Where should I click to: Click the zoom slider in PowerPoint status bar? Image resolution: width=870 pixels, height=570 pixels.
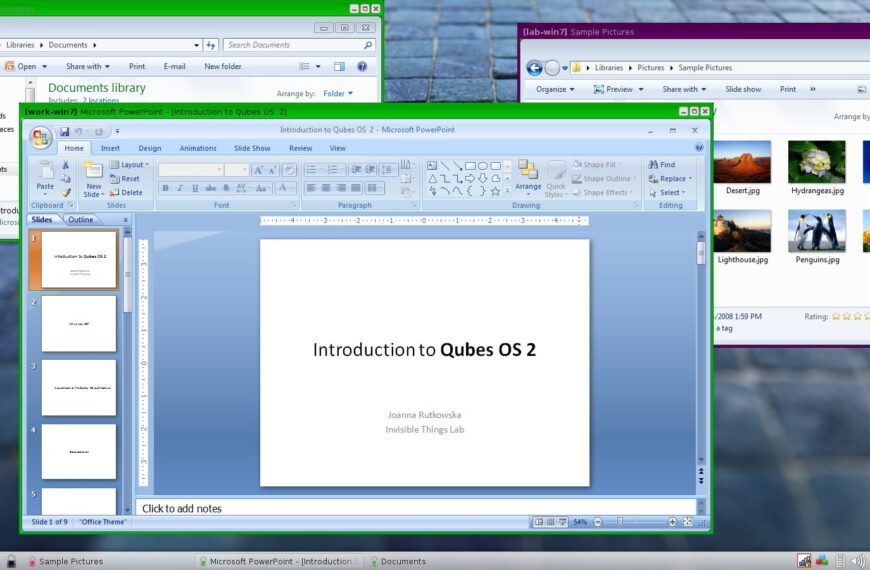click(x=620, y=522)
